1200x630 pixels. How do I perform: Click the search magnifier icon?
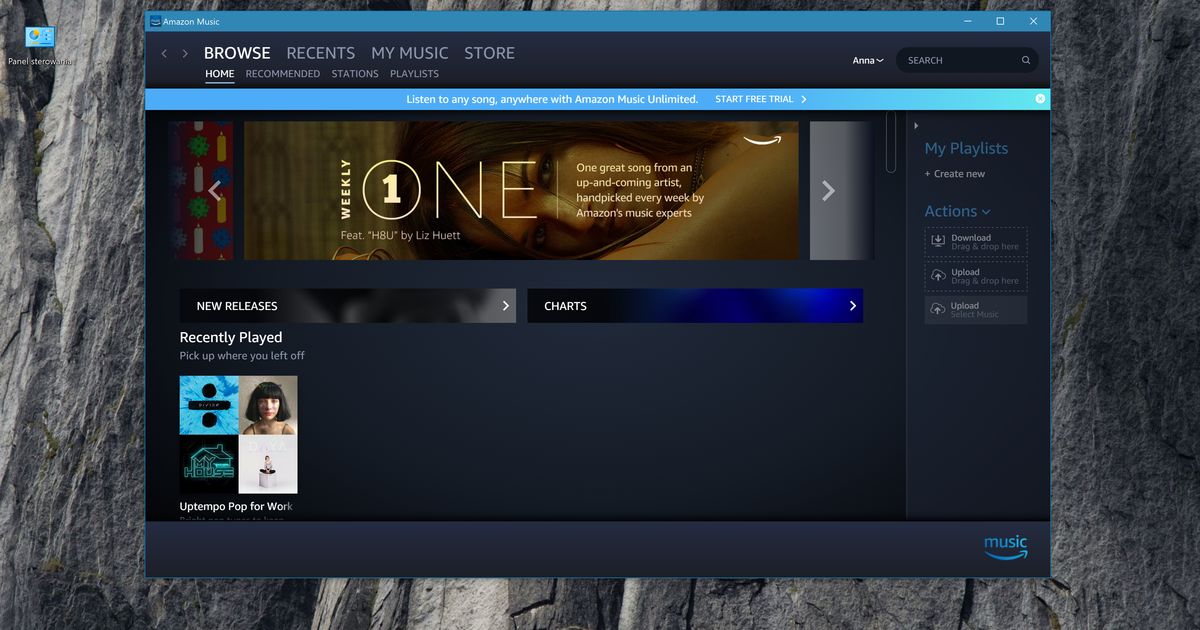coord(1025,60)
